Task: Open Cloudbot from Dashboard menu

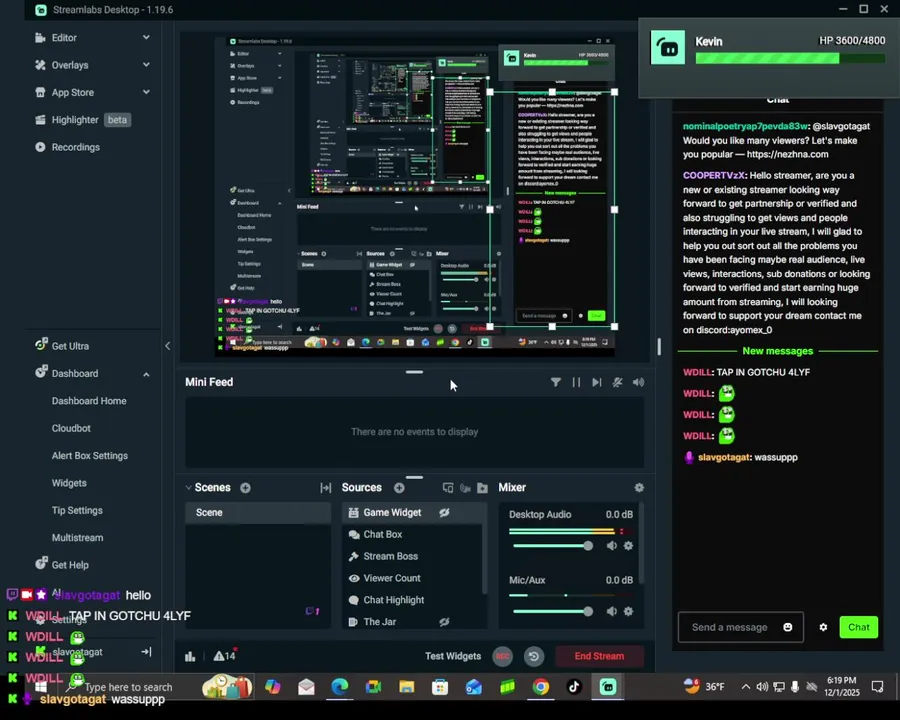Action: 71,428
